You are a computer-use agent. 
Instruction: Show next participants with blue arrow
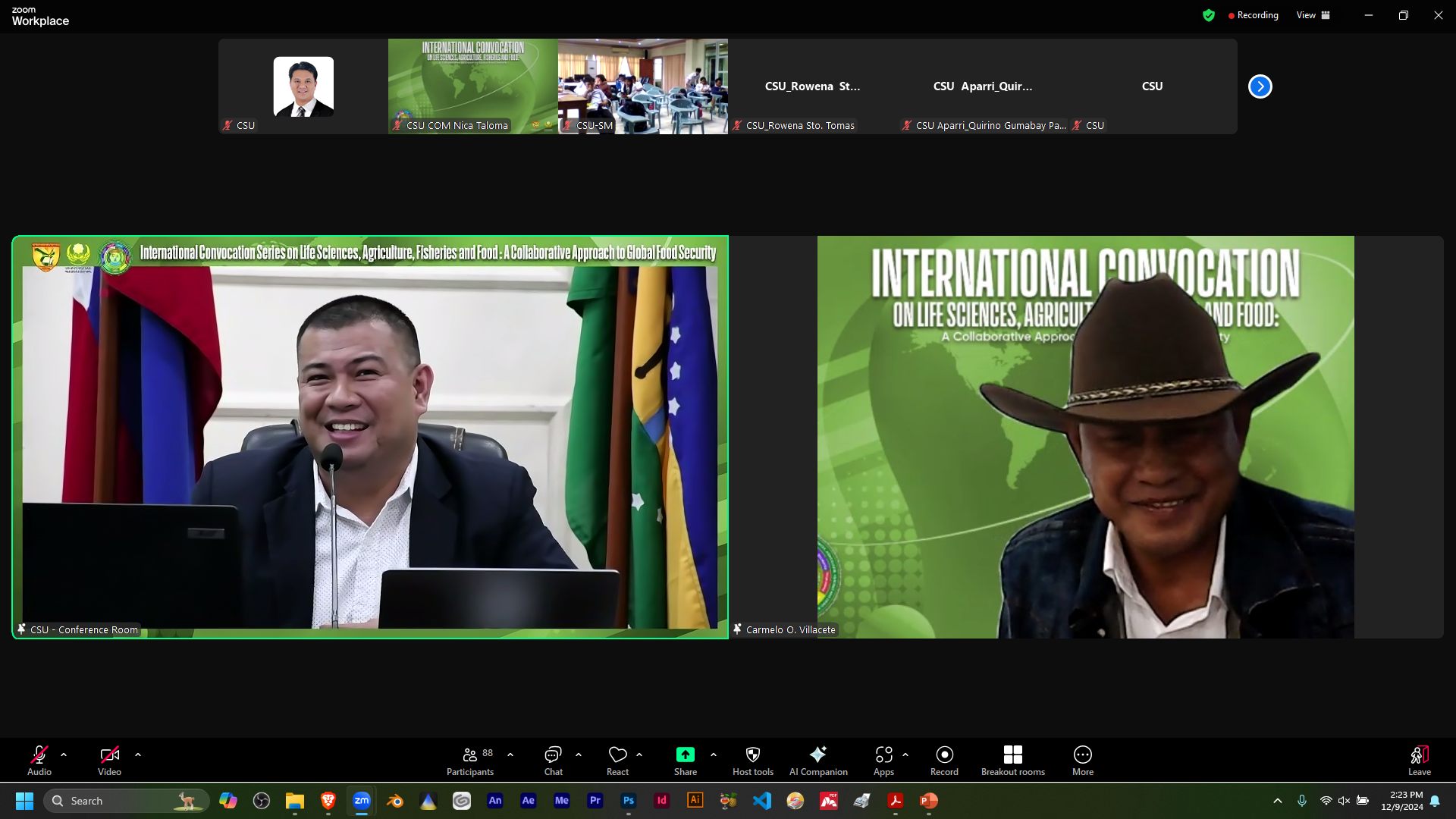tap(1260, 86)
